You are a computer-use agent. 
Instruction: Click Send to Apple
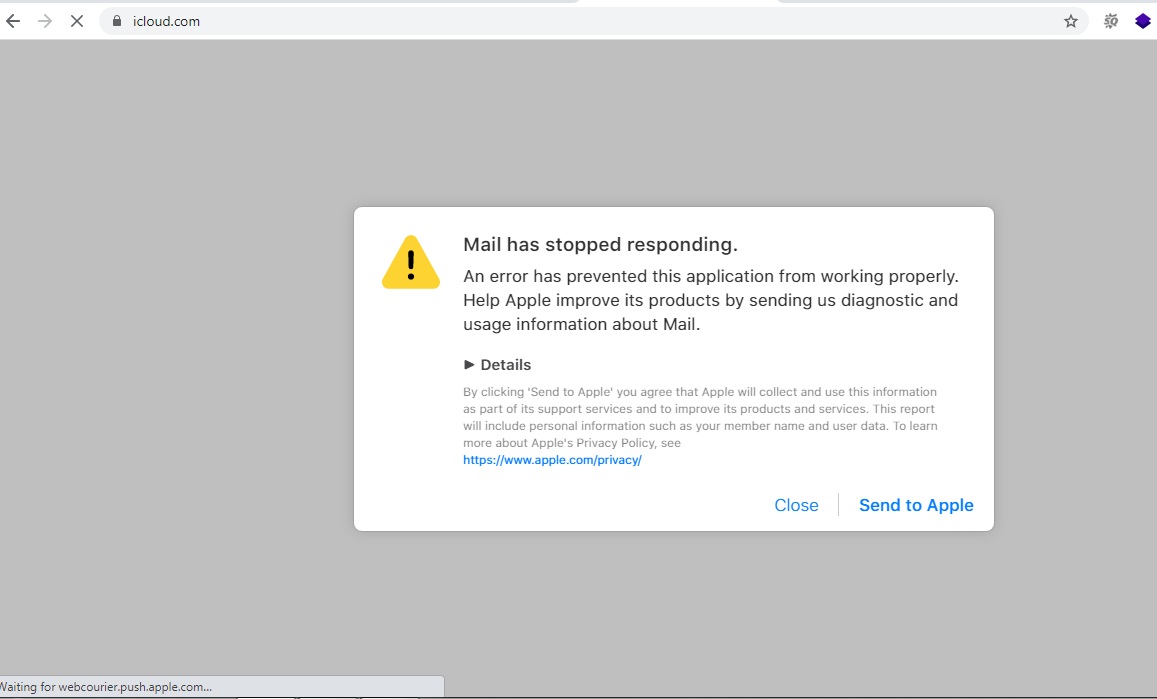tap(916, 505)
